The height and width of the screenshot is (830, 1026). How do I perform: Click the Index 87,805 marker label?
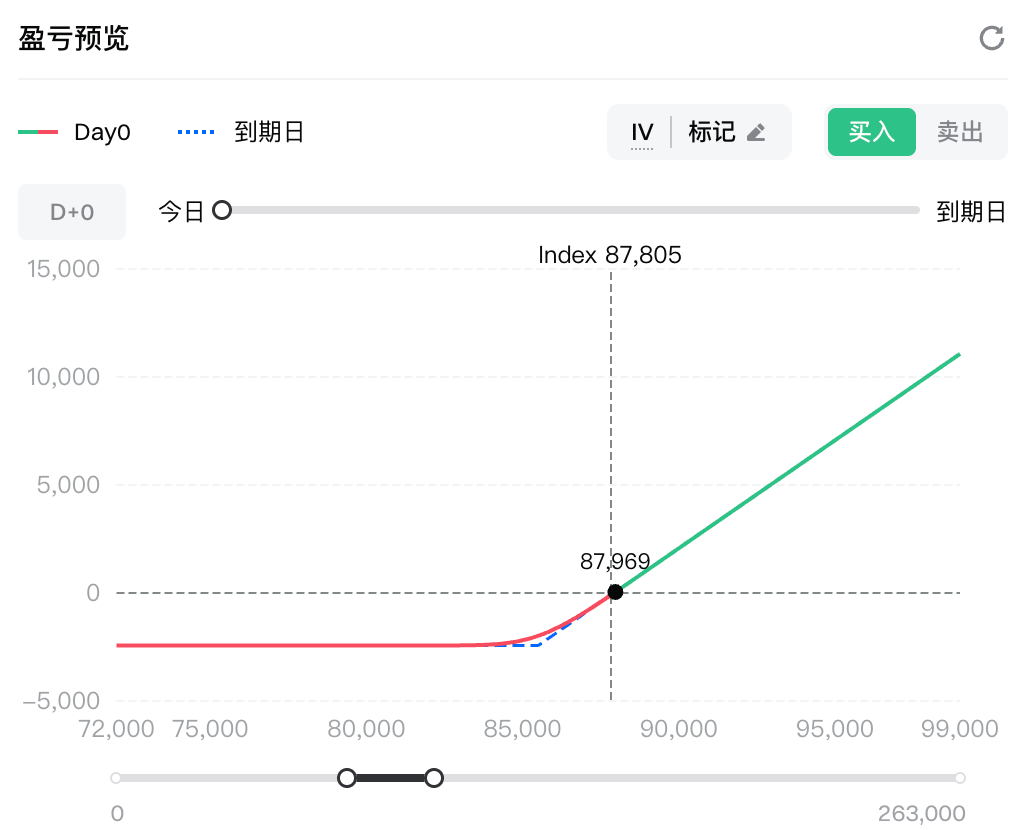[x=610, y=255]
